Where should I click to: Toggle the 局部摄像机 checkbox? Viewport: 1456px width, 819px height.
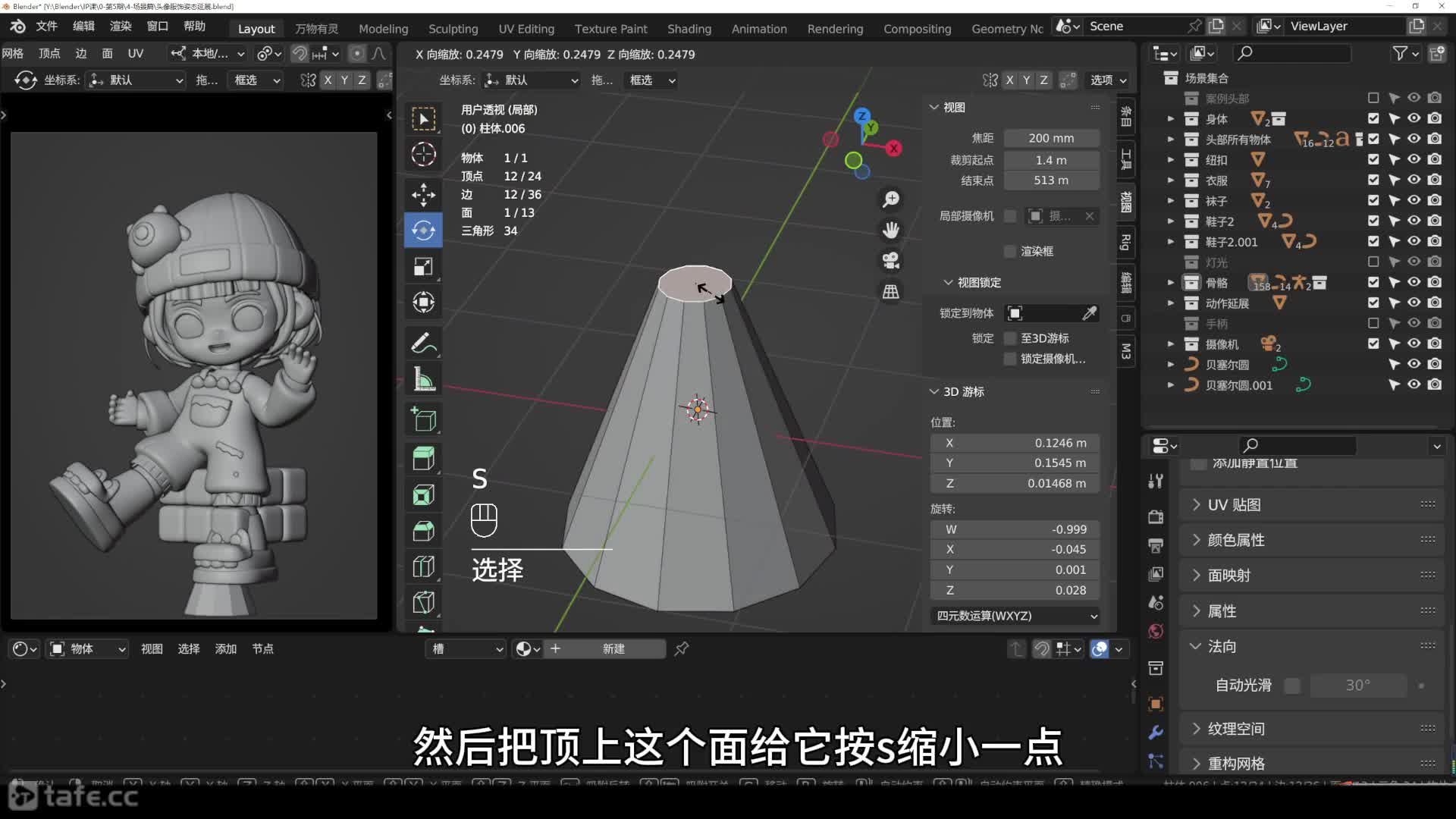click(1009, 216)
